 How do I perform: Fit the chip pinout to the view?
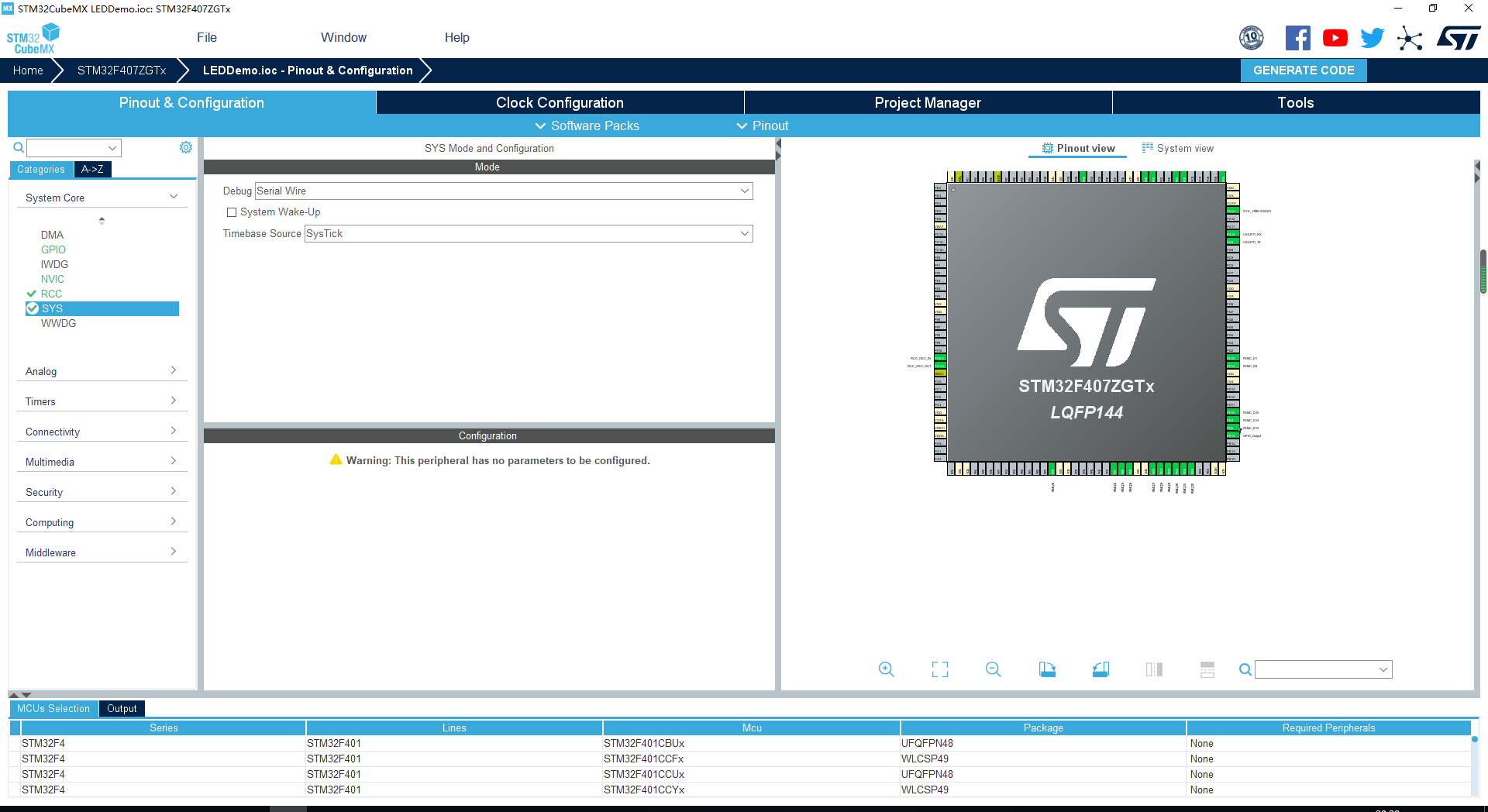[x=940, y=669]
